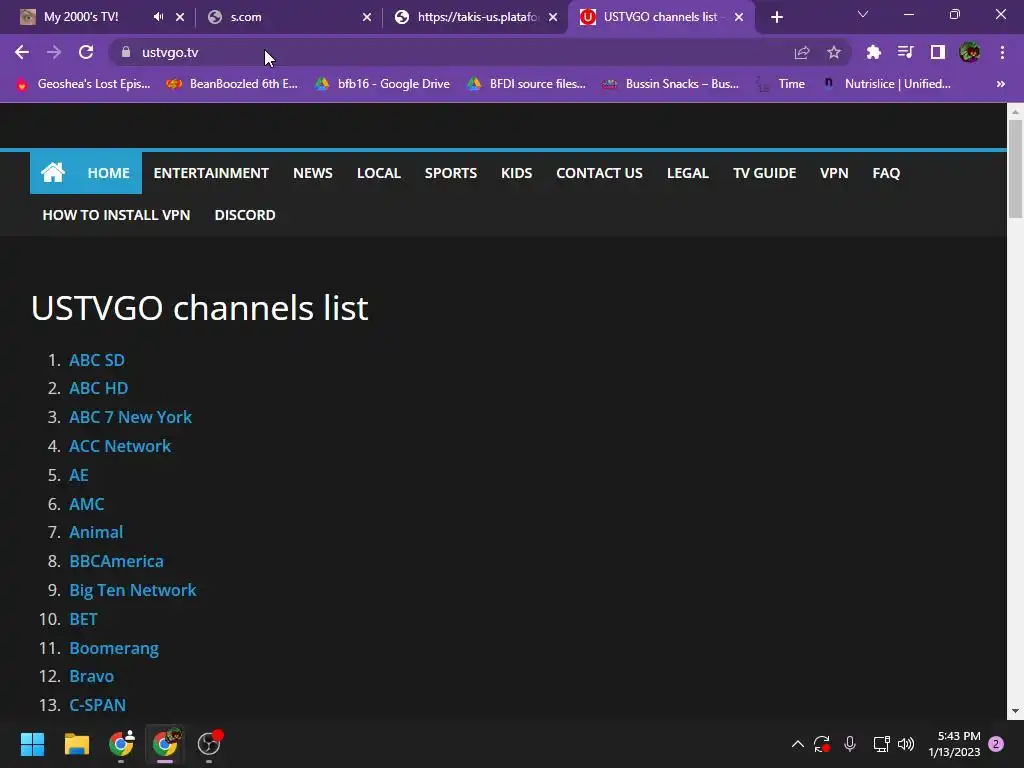Screen dimensions: 1024x768
Task: Open Geoshea's Lost Episodes bookmark
Action: (x=84, y=84)
